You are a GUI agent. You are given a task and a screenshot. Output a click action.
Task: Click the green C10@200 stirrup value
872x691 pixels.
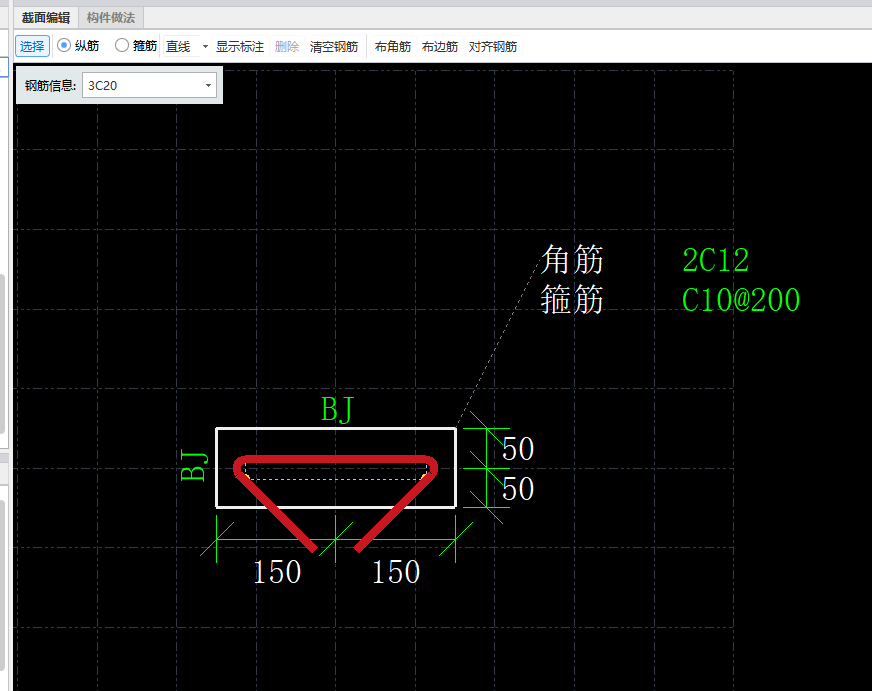pos(740,300)
